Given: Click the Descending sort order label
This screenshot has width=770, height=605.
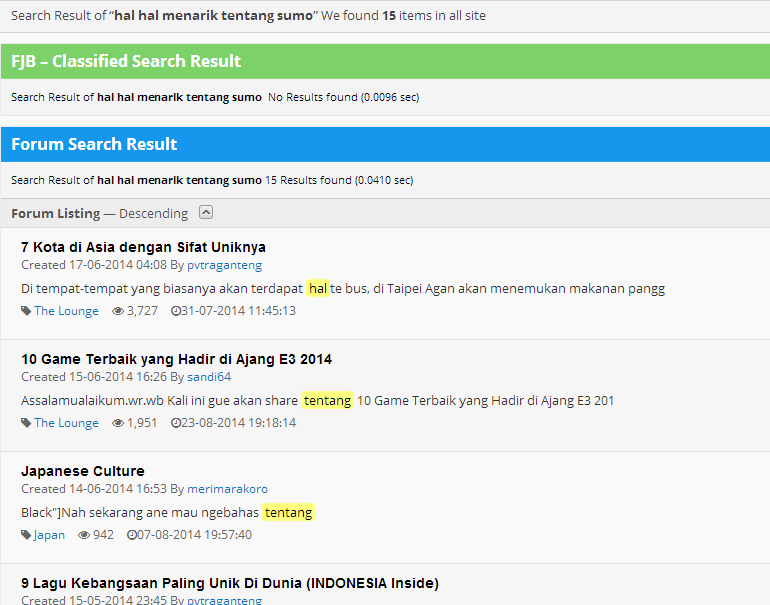Looking at the screenshot, I should click(x=153, y=214).
